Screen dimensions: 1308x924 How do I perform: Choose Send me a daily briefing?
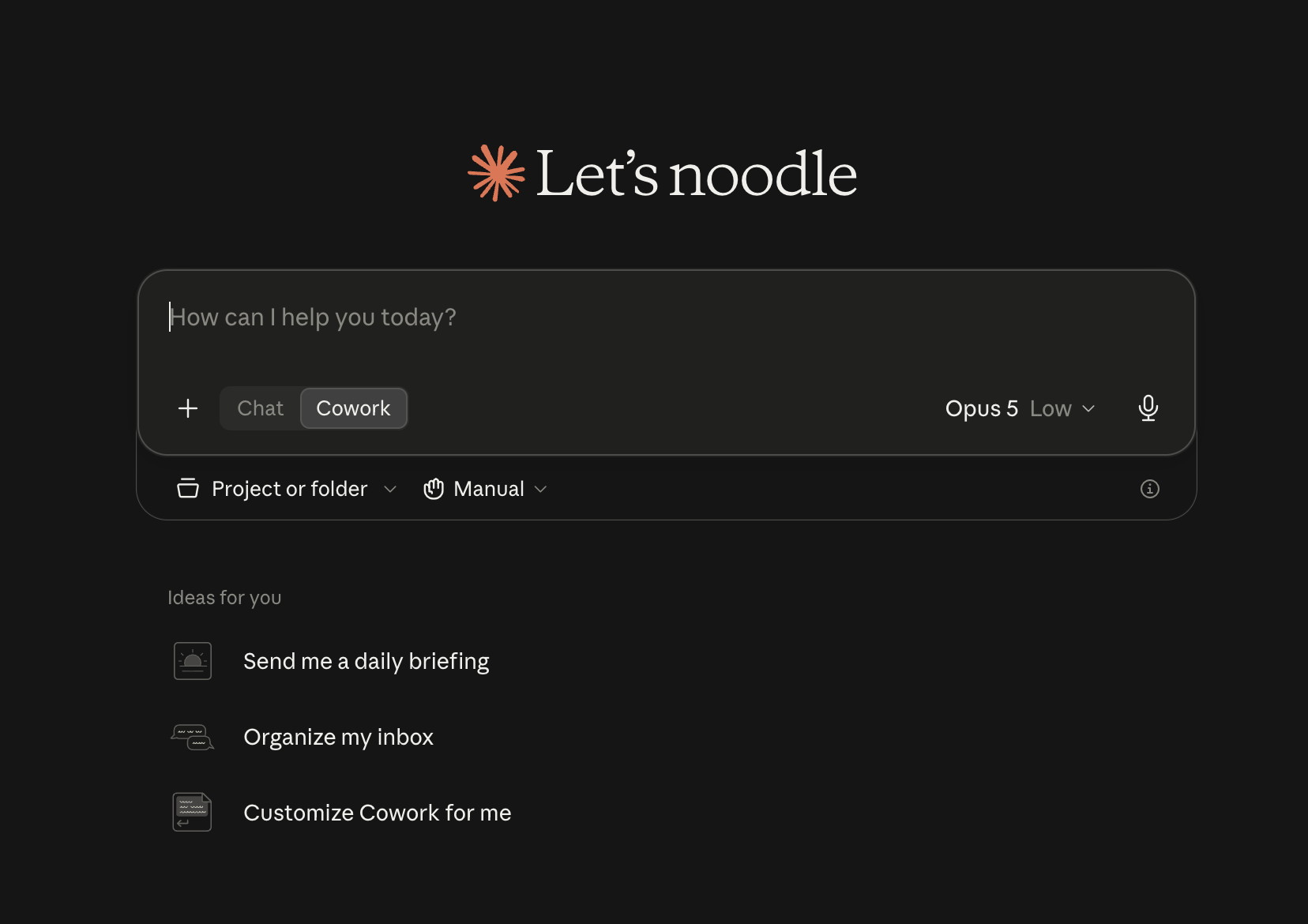click(x=366, y=661)
